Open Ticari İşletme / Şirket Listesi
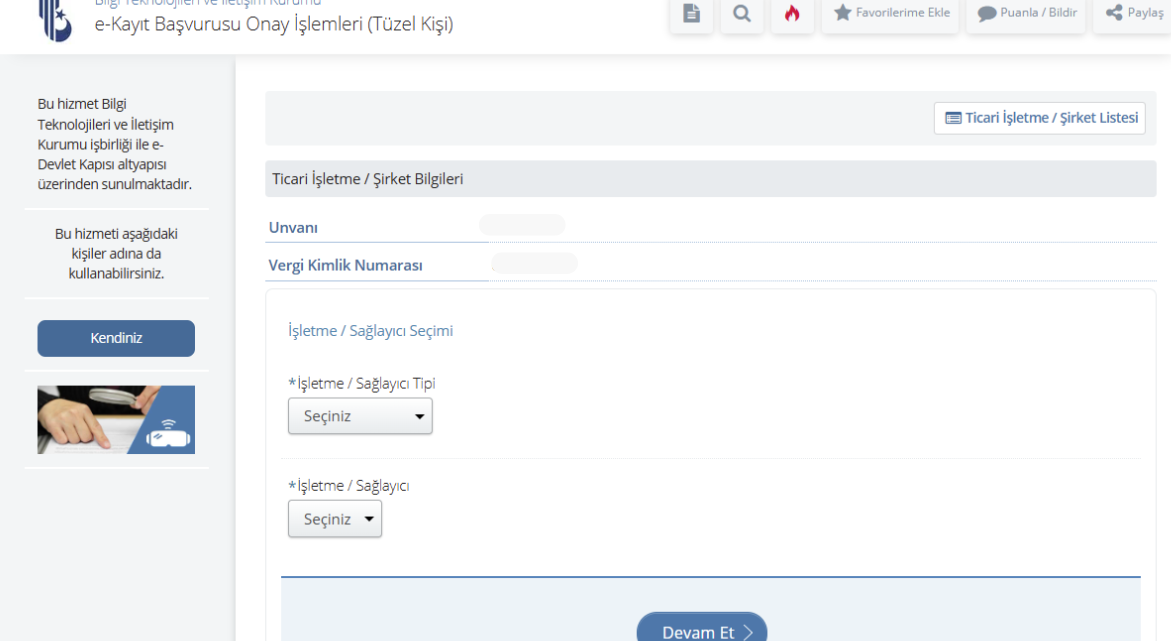Image resolution: width=1171 pixels, height=641 pixels. (1040, 118)
